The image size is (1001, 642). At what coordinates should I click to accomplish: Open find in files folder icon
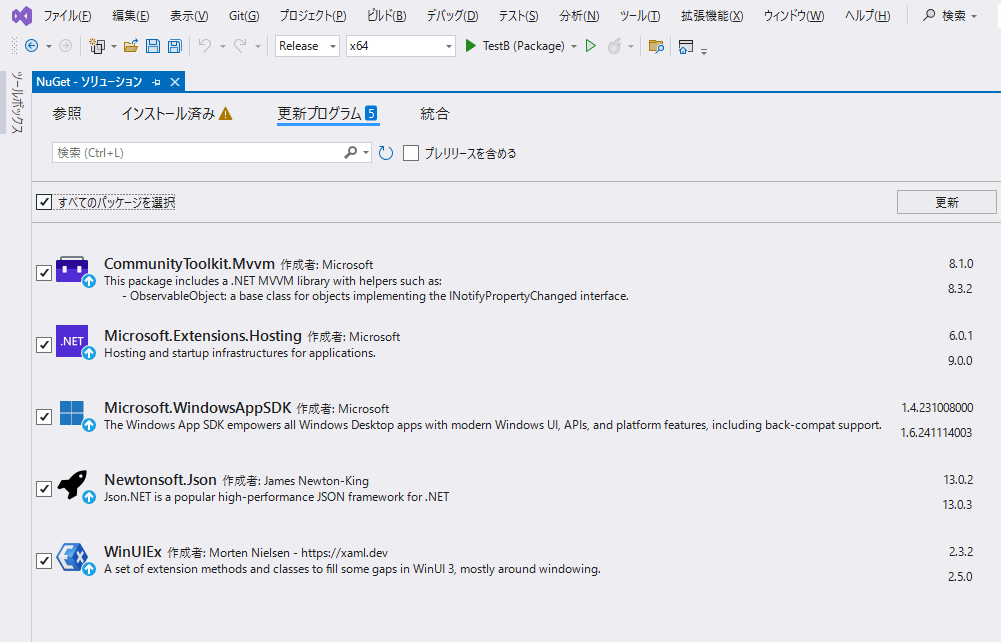click(x=656, y=46)
